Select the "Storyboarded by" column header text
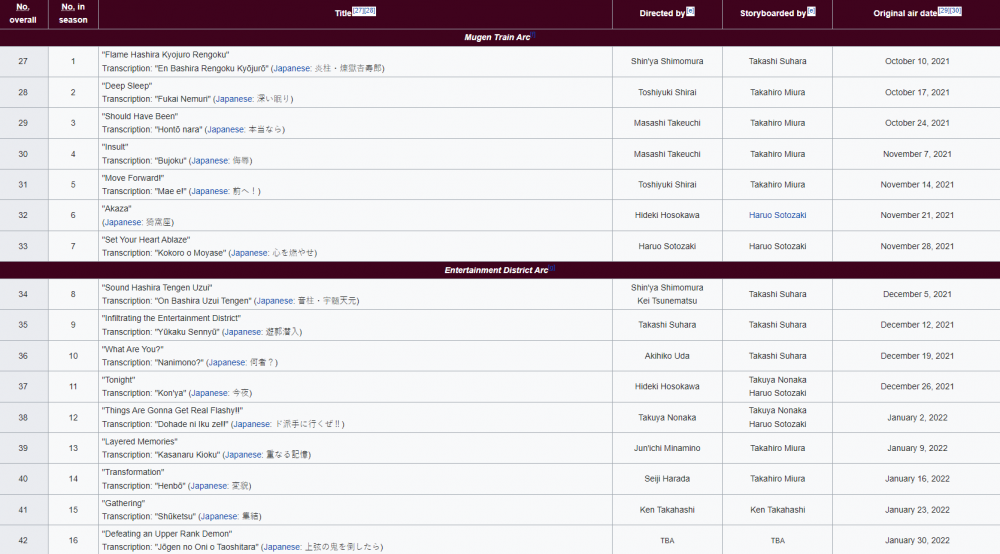The width and height of the screenshot is (1000, 554). point(773,13)
